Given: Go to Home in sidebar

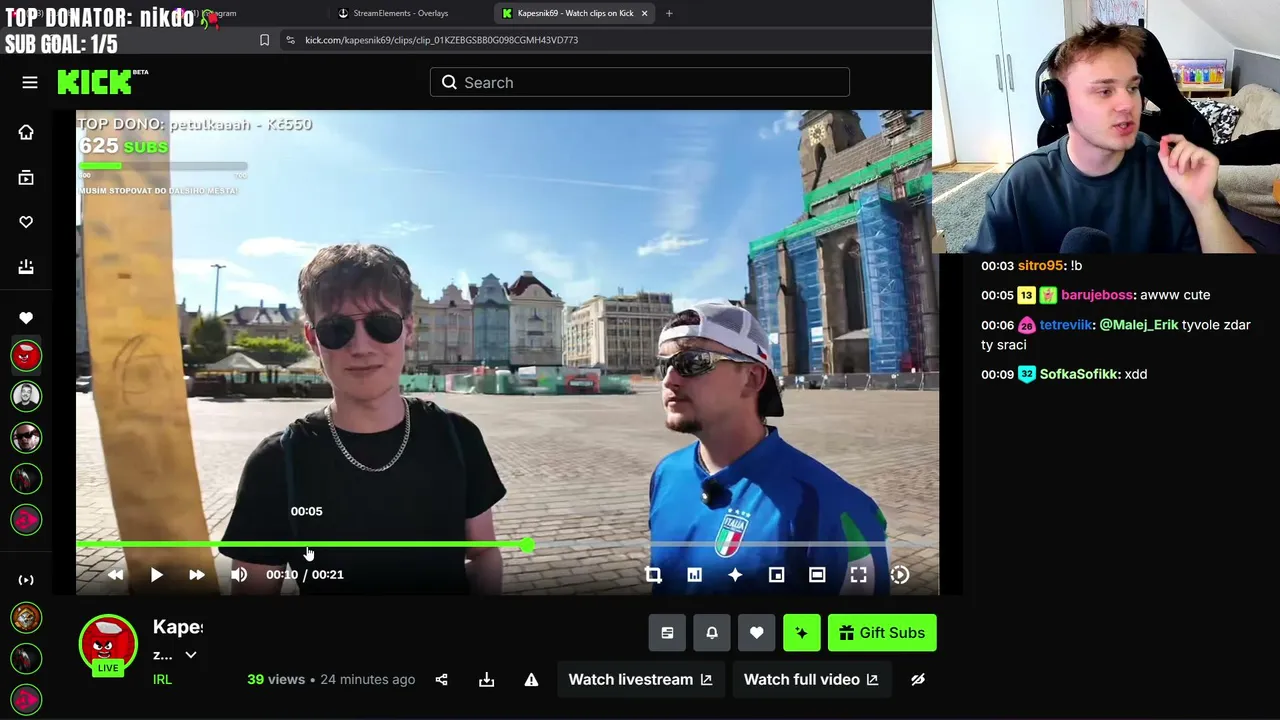Looking at the screenshot, I should [x=26, y=132].
